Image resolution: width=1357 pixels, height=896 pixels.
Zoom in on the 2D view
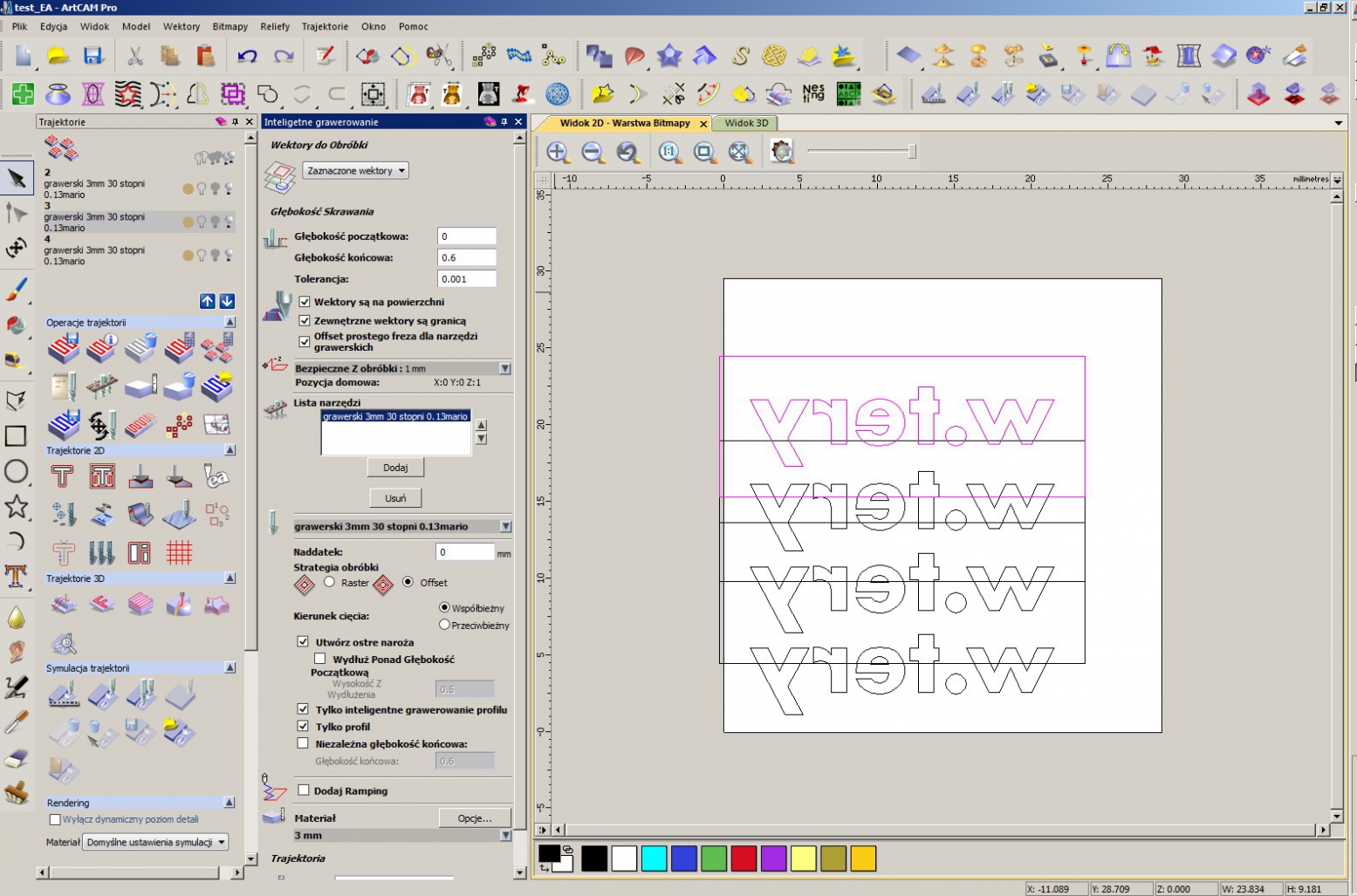point(558,153)
